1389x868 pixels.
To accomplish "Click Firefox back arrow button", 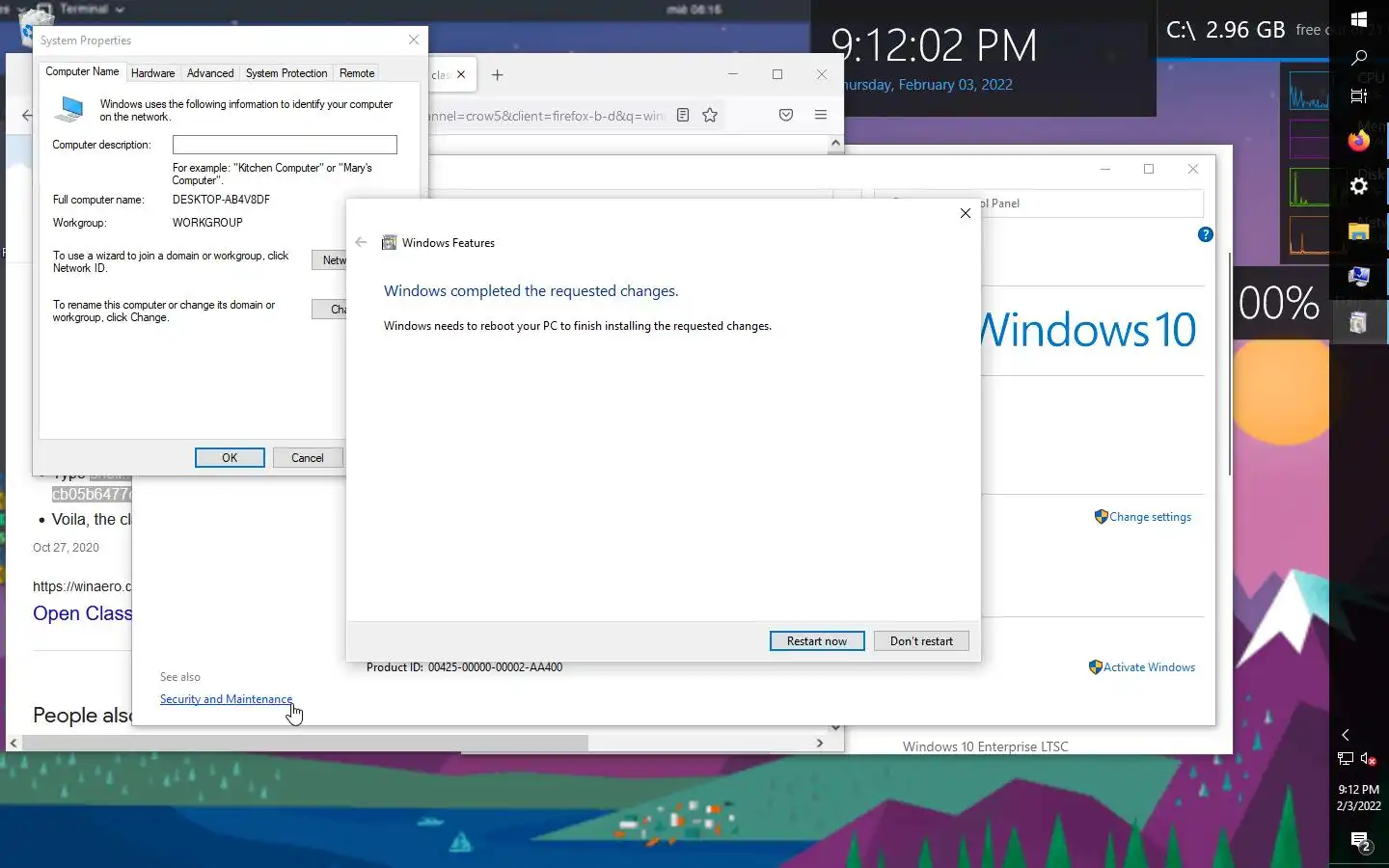I will click(x=27, y=115).
